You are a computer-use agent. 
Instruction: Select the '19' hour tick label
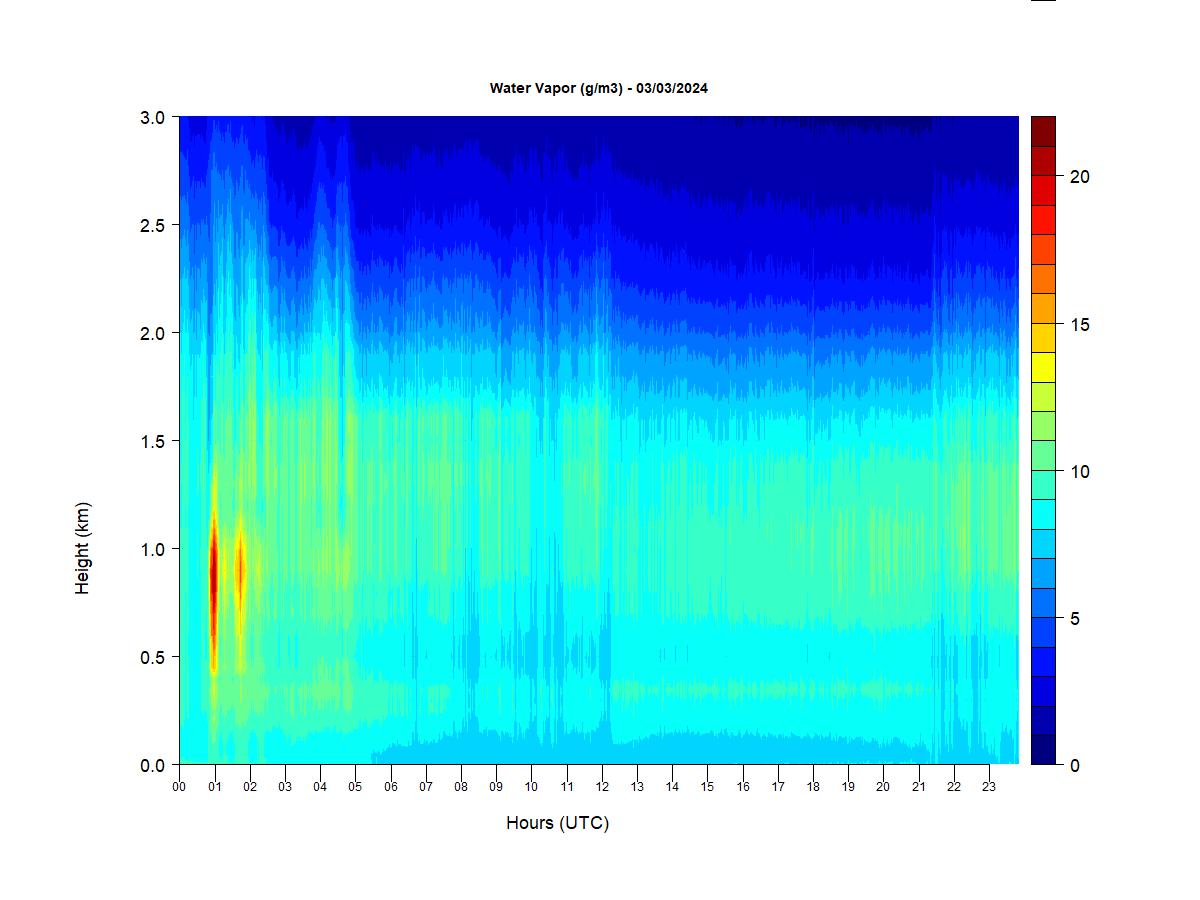coord(848,786)
